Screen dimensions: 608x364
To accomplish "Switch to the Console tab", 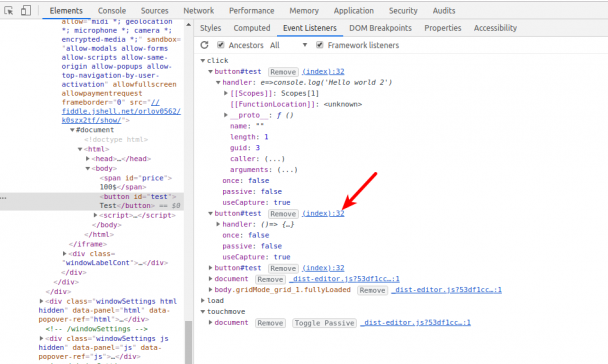I will 112,11.
